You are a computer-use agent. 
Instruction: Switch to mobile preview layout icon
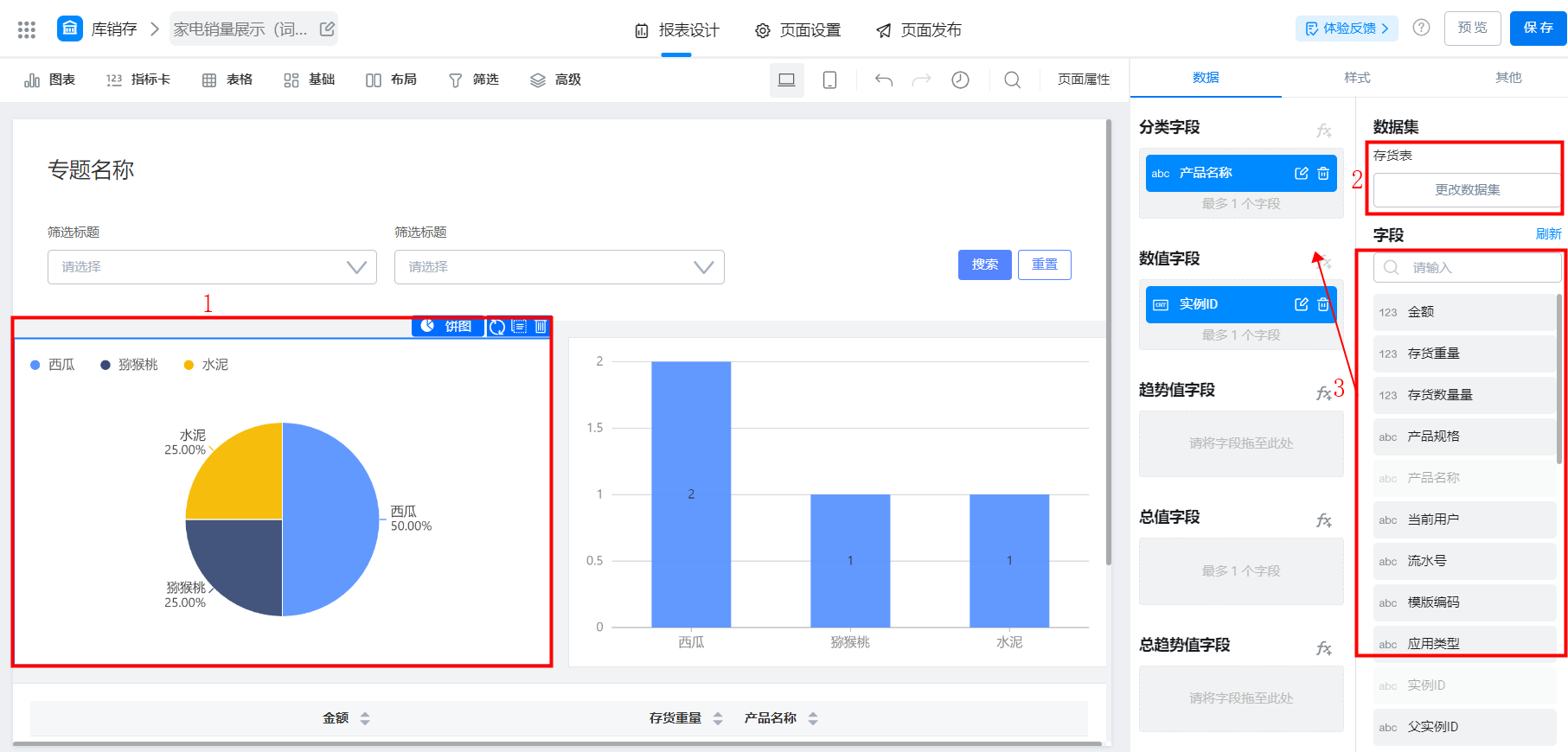829,80
